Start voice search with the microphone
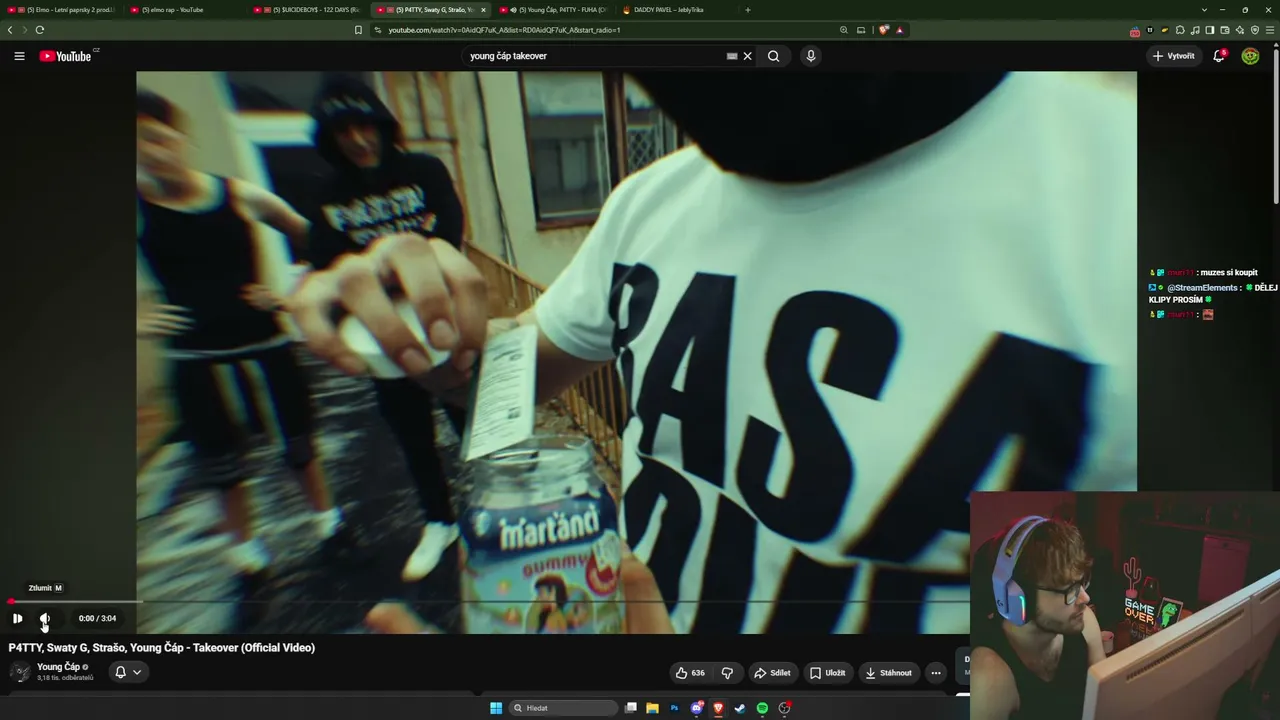The height and width of the screenshot is (720, 1280). [811, 56]
